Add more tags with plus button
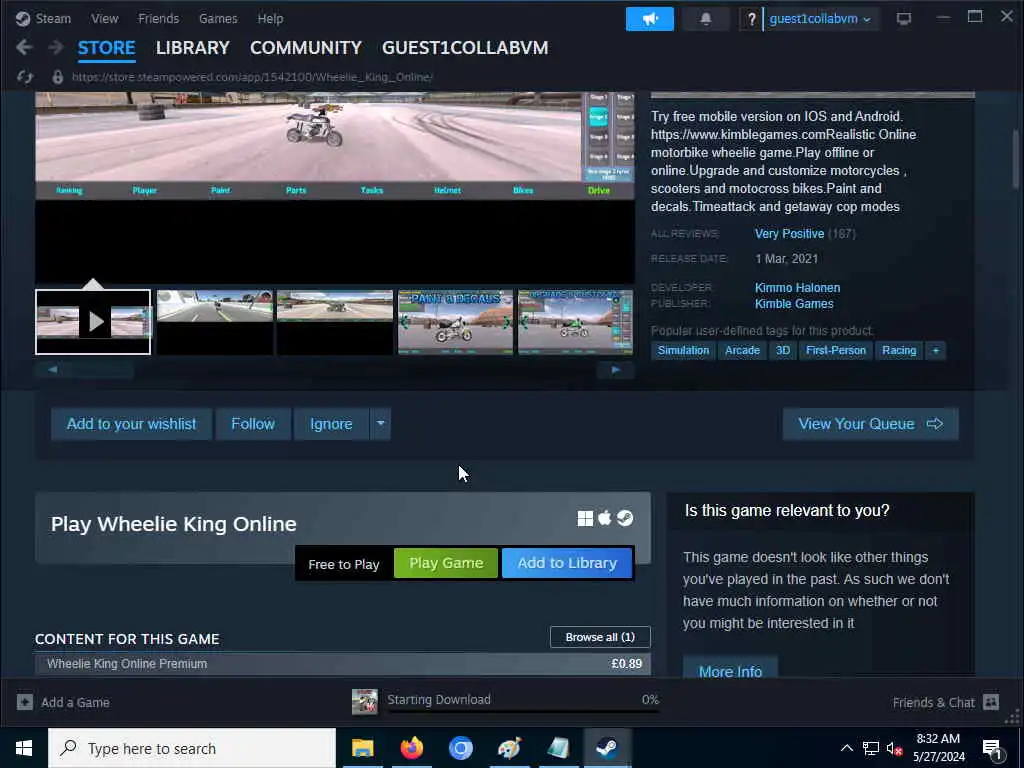This screenshot has width=1024, height=768. click(x=935, y=351)
